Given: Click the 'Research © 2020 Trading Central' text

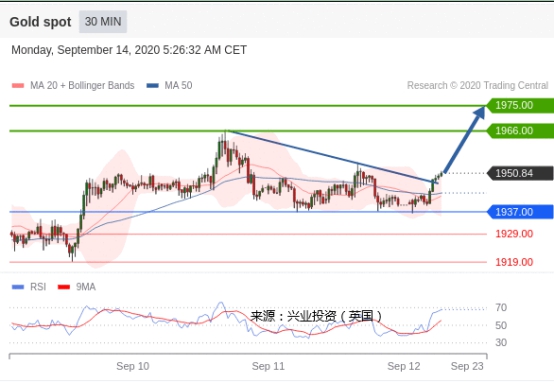Looking at the screenshot, I should click(478, 86).
